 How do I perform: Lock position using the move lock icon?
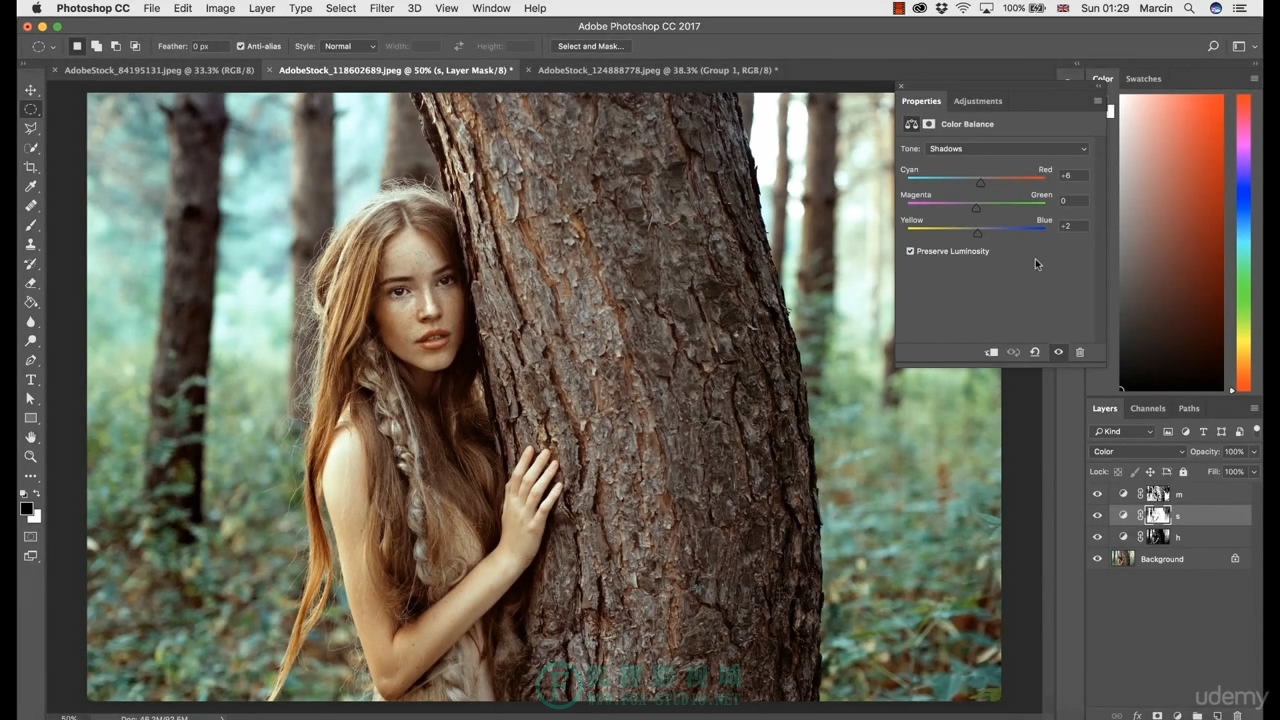point(1150,472)
